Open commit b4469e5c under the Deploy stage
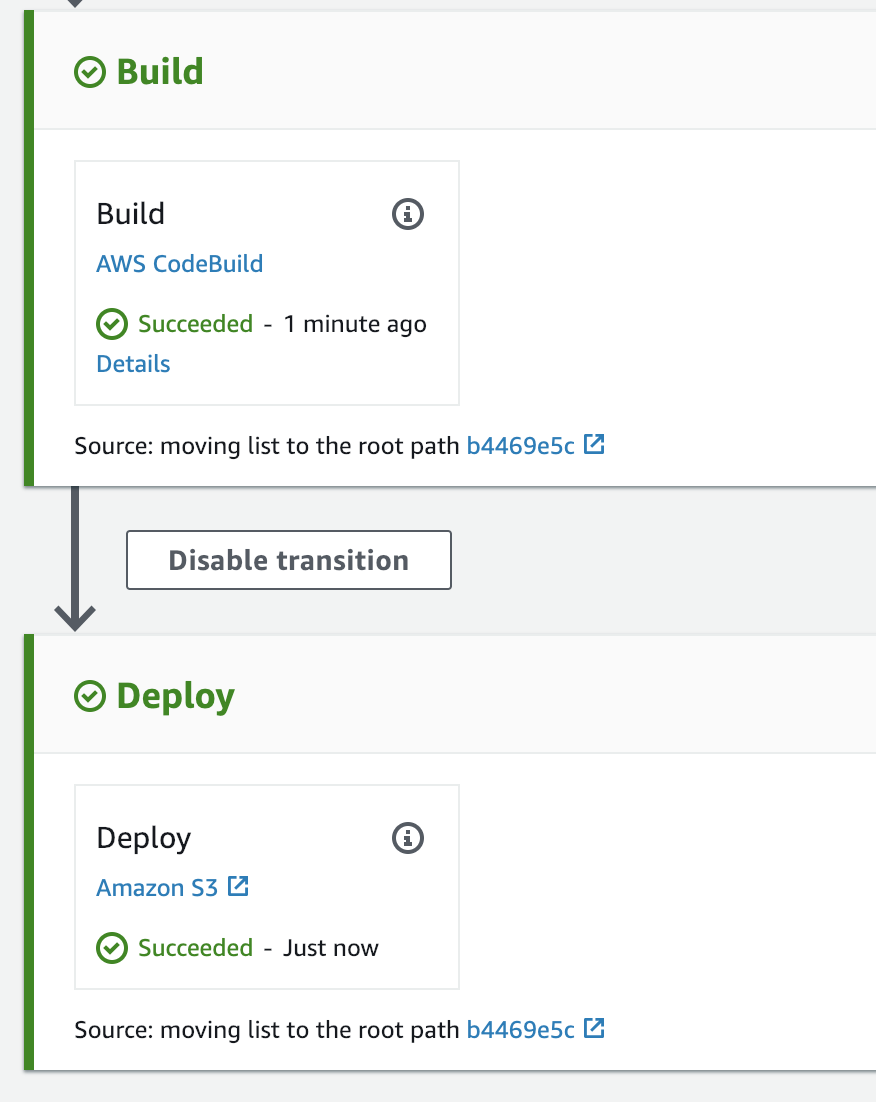The image size is (876, 1102). click(x=520, y=1030)
